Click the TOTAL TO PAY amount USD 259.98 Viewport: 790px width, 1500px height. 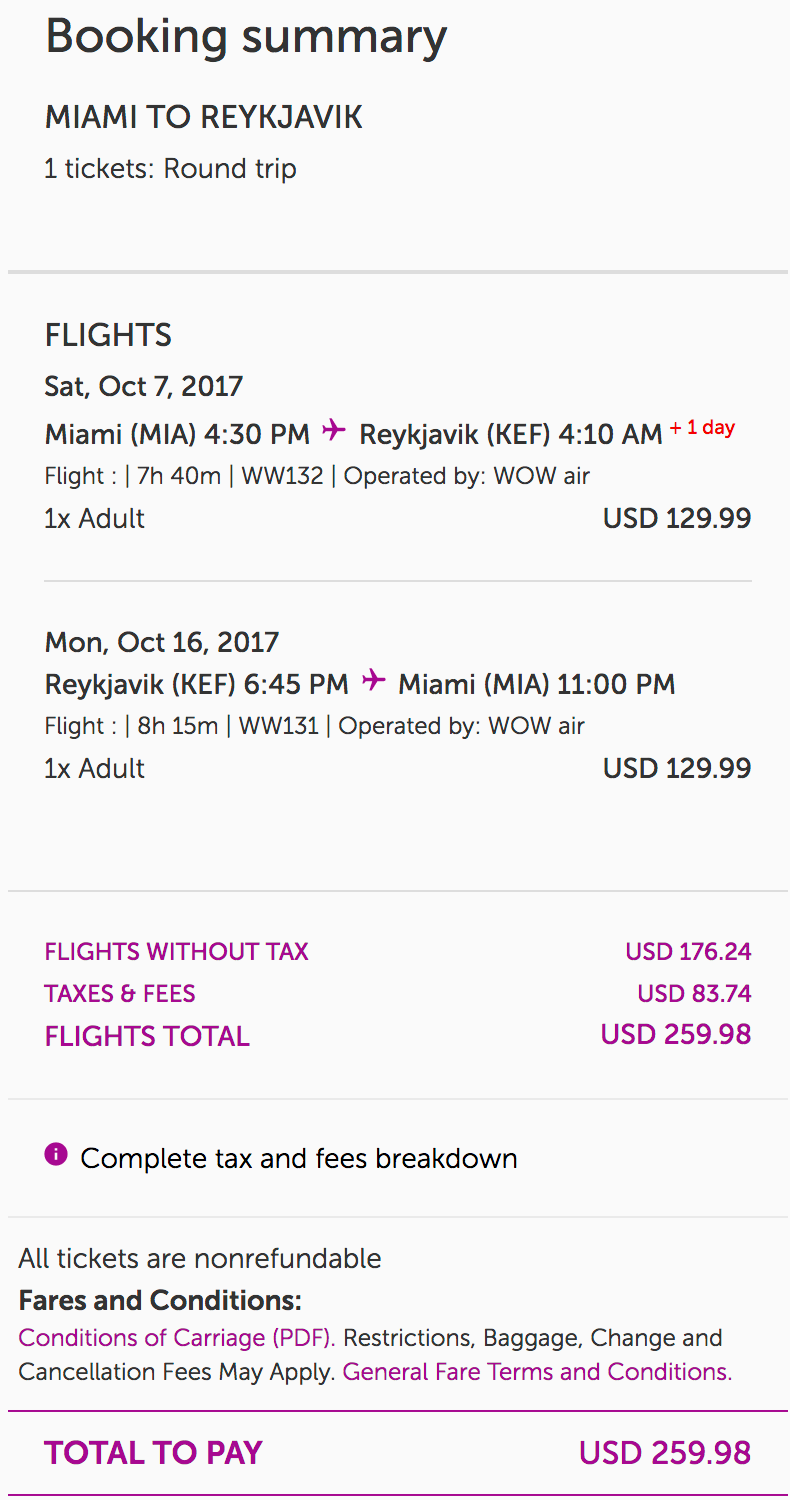click(x=664, y=1452)
